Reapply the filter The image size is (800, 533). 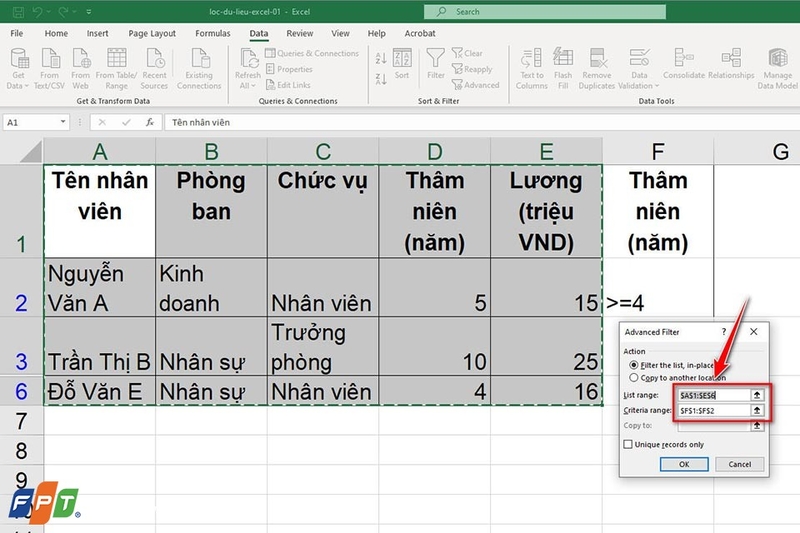coord(472,69)
